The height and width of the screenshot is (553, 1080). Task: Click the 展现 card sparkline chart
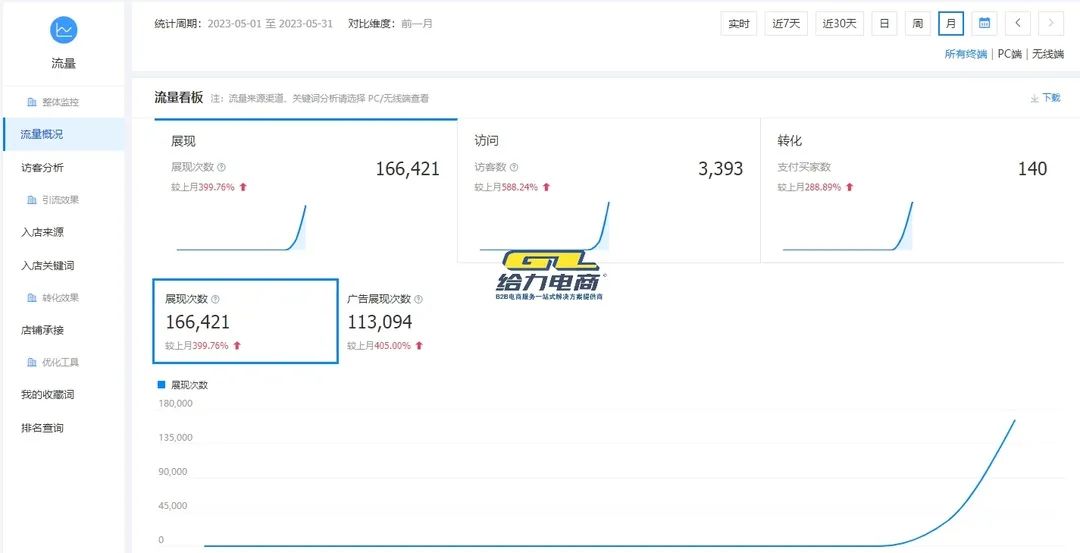pyautogui.click(x=242, y=227)
